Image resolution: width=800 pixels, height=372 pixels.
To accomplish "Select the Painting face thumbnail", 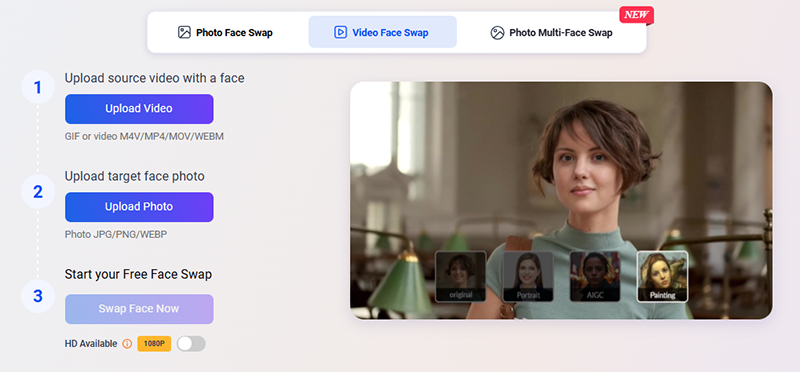I will point(662,276).
